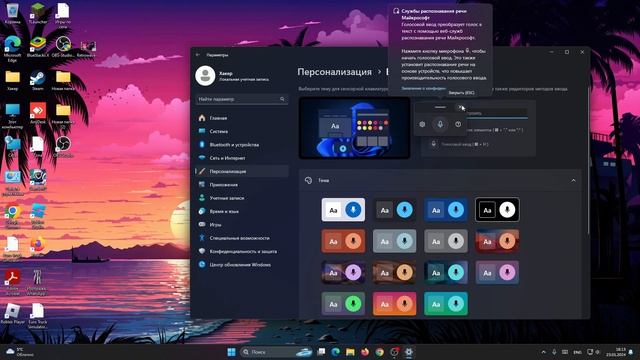Select Euro Truck Simulator desktop file

coord(38,316)
